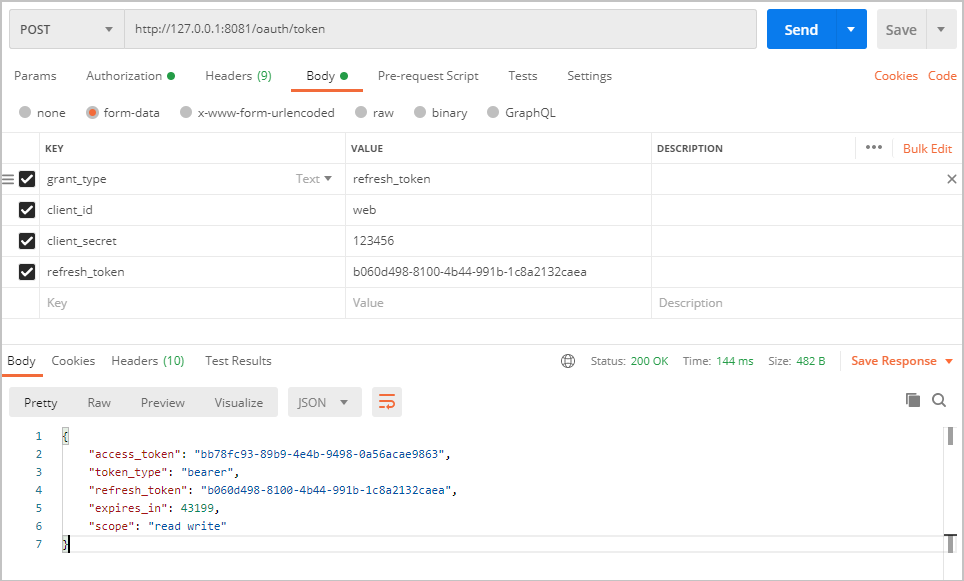Click the "read write" scope value
964x581 pixels.
(x=187, y=526)
